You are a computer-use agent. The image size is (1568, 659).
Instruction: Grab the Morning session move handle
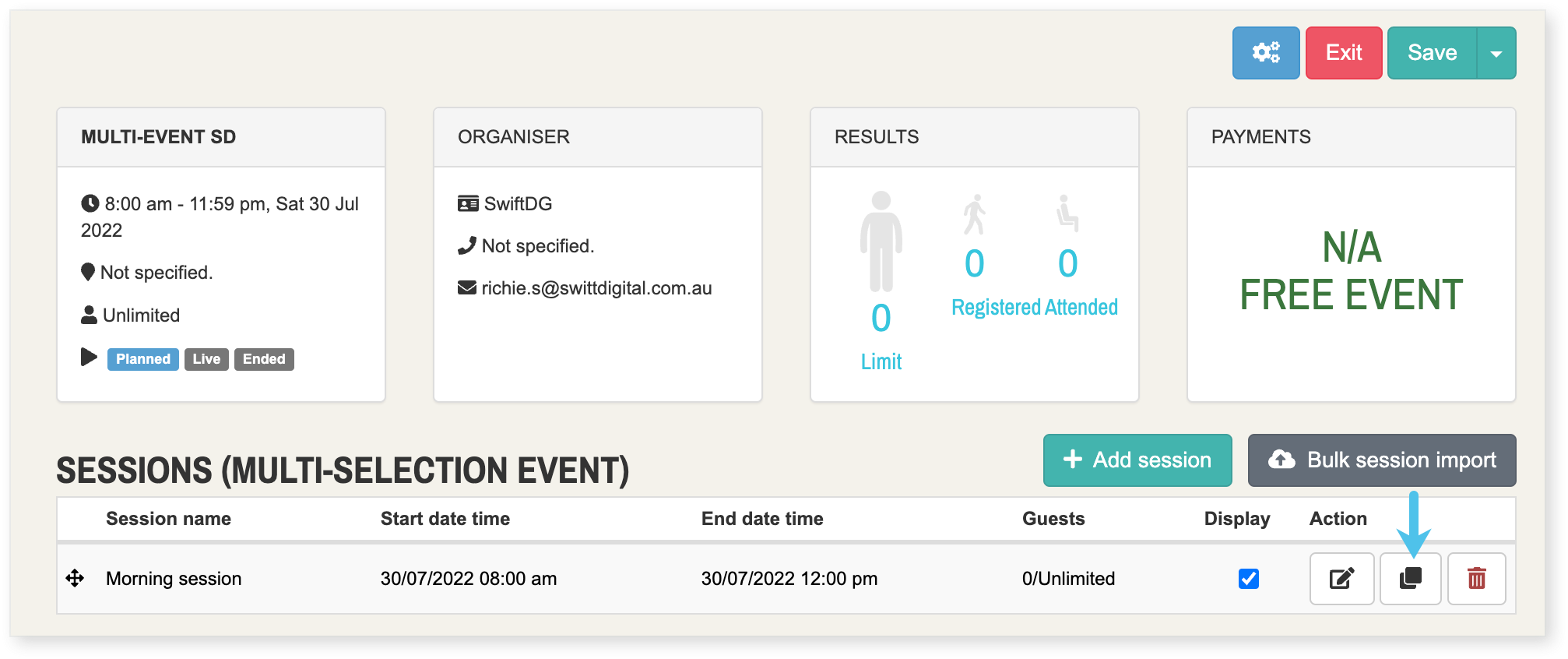coord(75,578)
